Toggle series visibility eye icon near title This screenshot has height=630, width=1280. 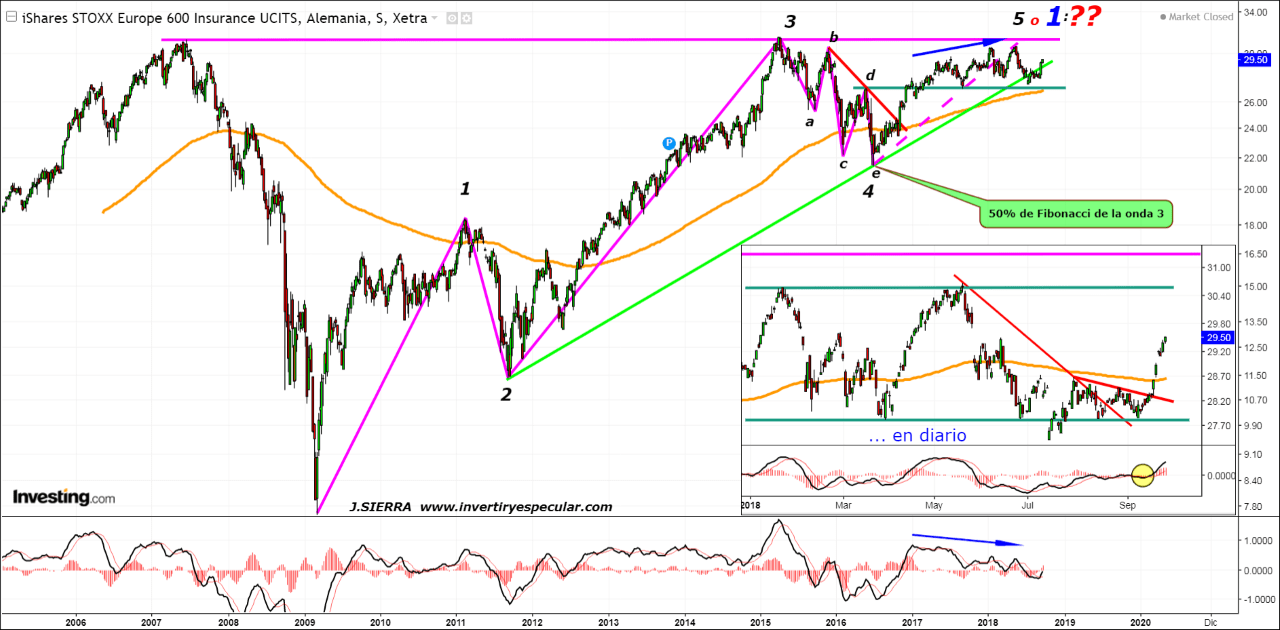click(x=452, y=18)
